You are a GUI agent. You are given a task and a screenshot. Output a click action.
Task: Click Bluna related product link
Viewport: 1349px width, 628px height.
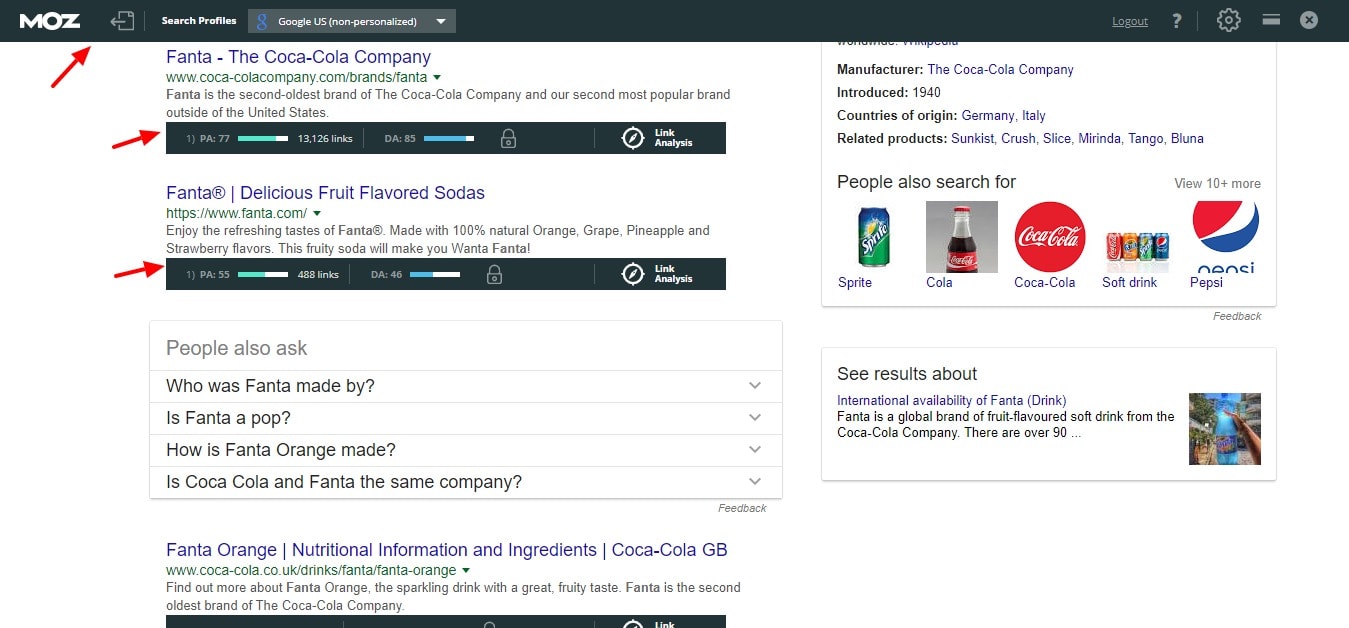point(1187,139)
